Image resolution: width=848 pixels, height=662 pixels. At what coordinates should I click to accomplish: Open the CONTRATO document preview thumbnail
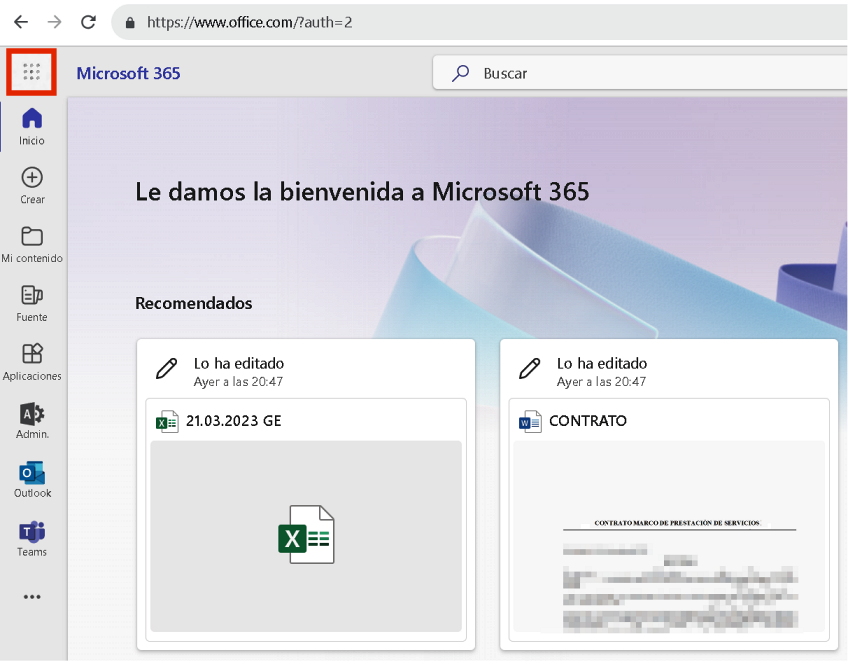point(669,536)
